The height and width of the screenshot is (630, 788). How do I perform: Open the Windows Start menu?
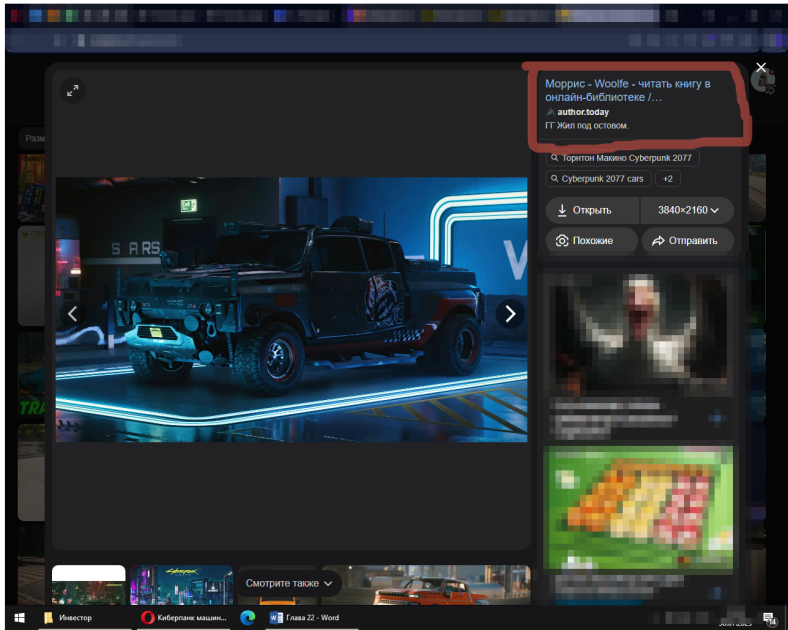click(20, 617)
